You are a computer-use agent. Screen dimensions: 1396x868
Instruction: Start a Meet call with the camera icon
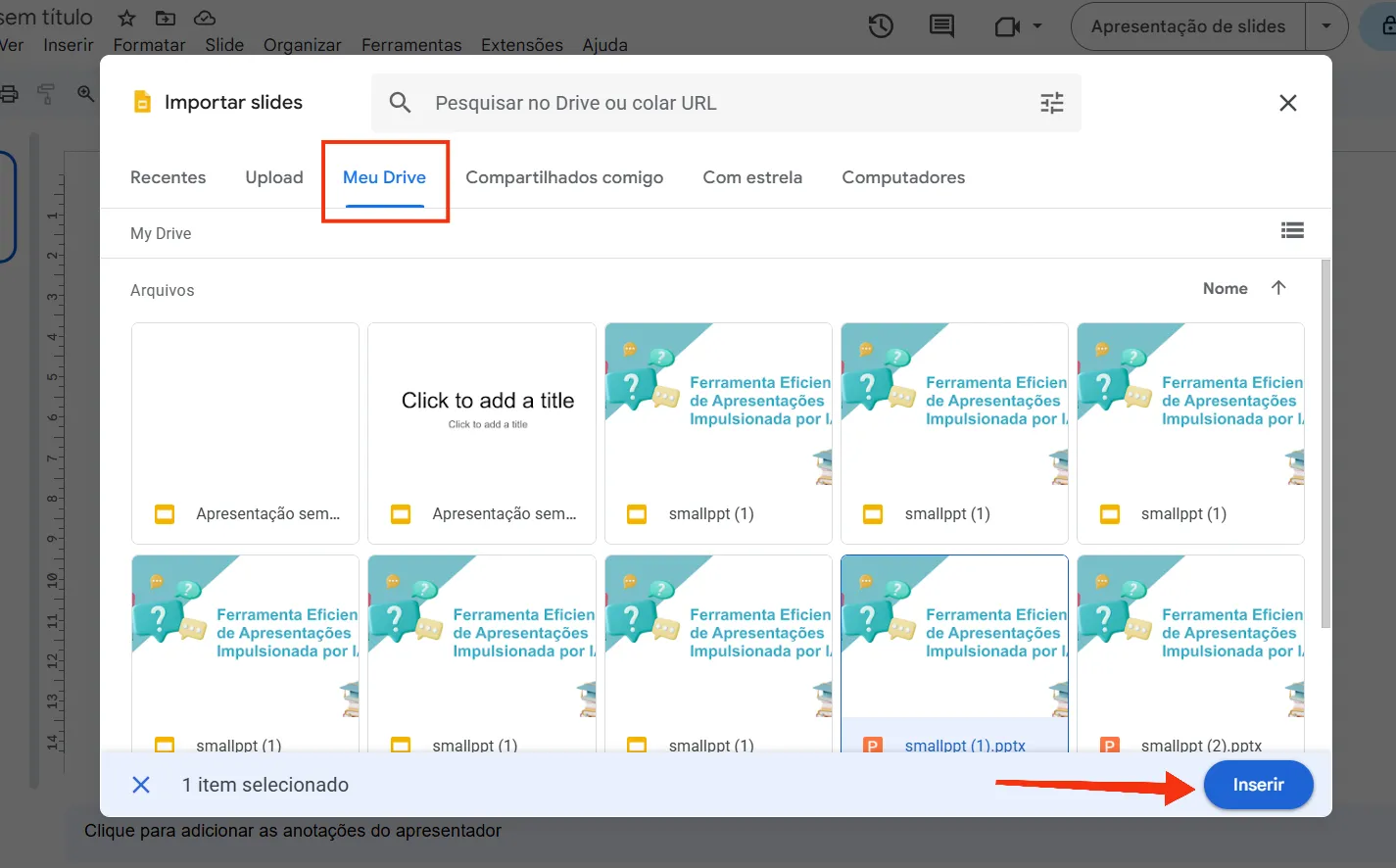1007,26
